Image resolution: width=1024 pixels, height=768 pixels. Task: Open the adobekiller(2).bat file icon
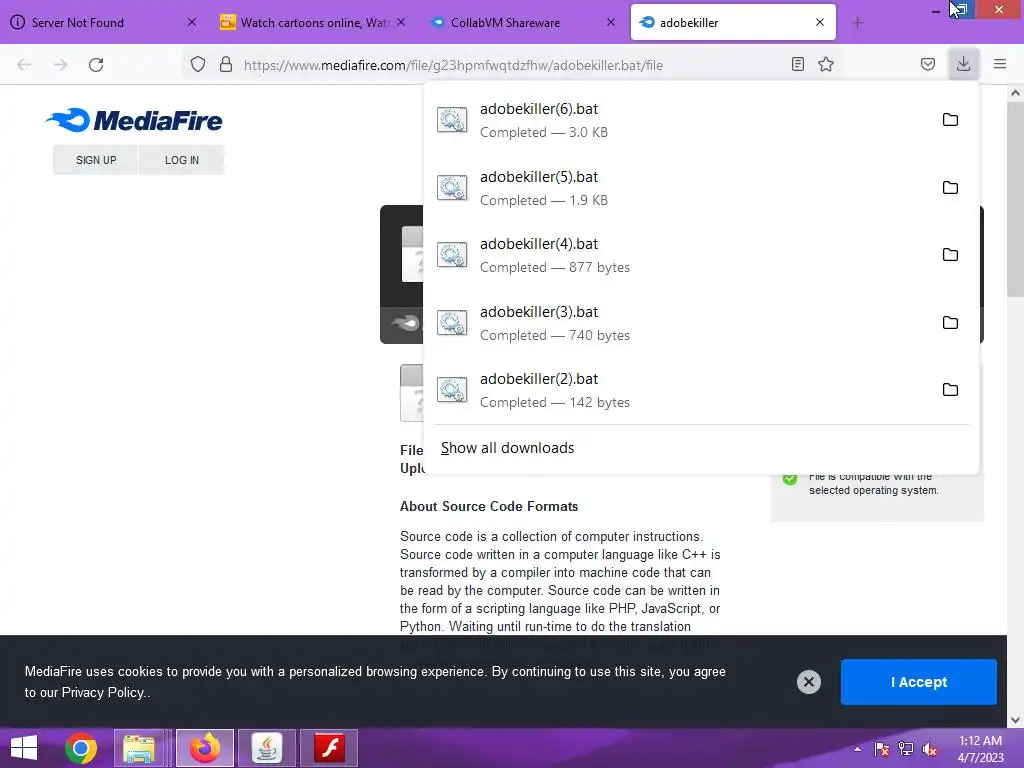tap(452, 391)
